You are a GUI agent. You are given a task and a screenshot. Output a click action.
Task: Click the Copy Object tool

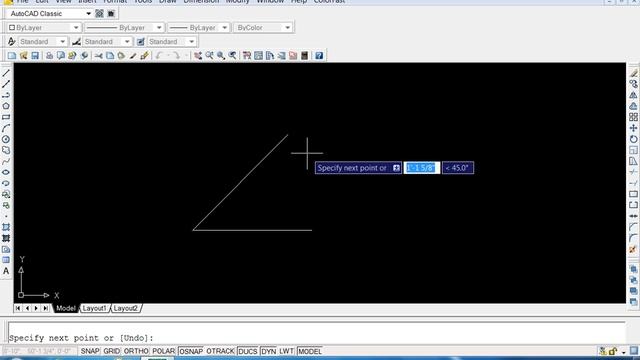coord(633,84)
